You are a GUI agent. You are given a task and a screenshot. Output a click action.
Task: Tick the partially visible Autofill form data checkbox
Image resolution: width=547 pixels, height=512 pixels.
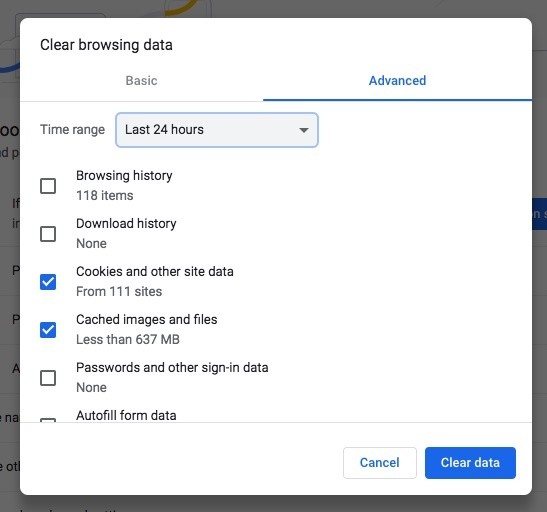tap(48, 420)
